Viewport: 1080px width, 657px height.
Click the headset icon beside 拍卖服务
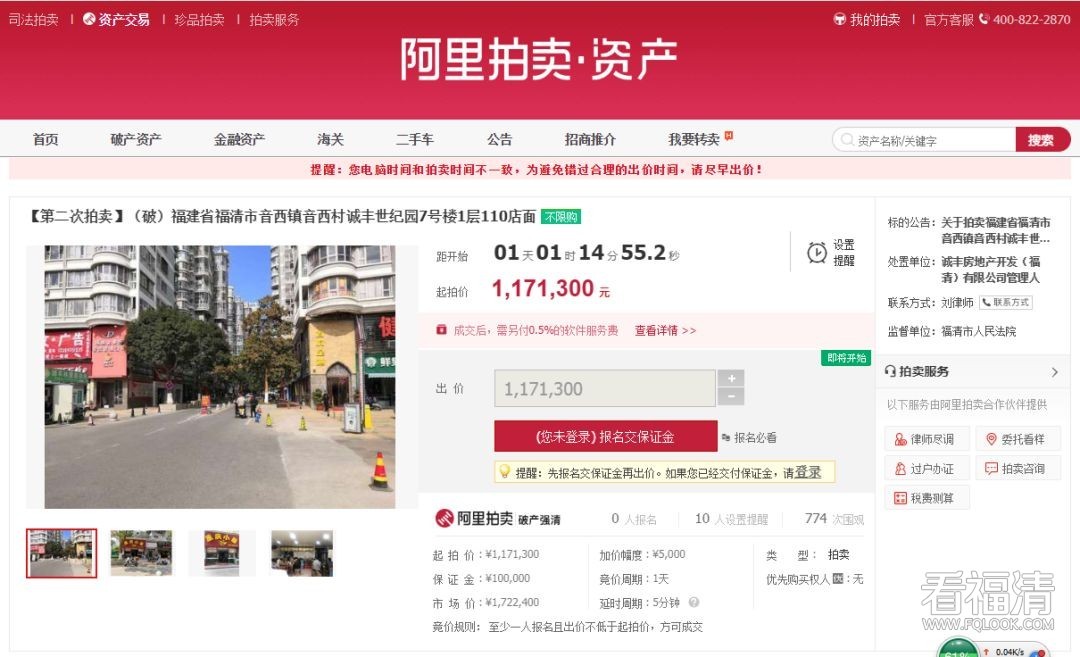tap(890, 371)
